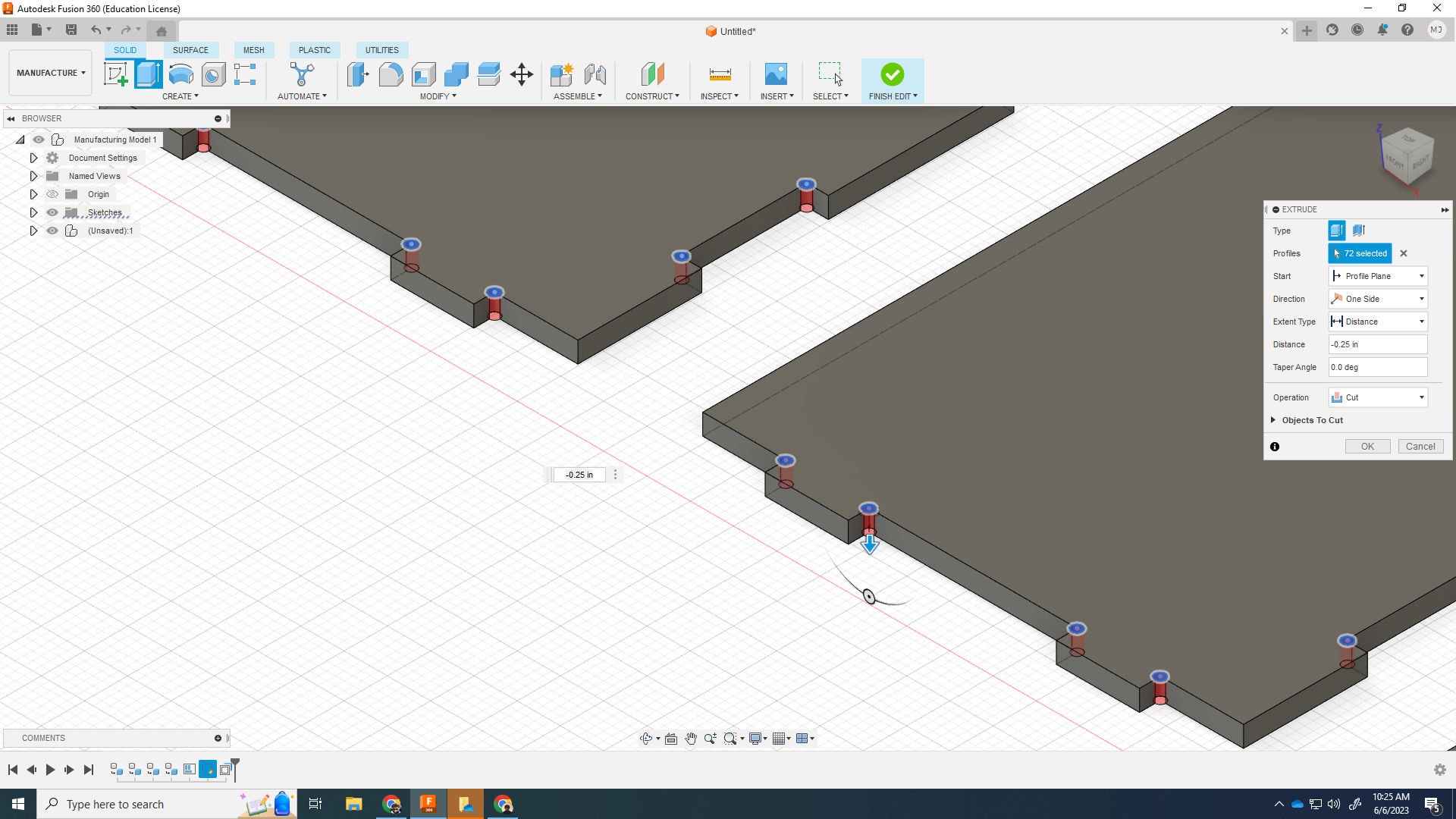
Task: Select the Combine tool icon
Action: (x=456, y=74)
